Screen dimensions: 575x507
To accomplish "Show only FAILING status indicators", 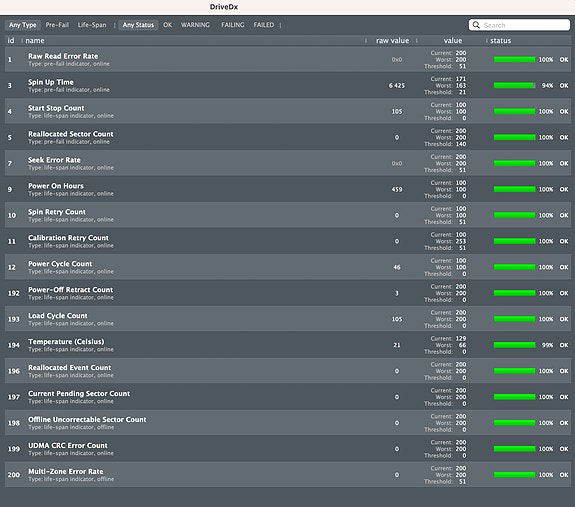I will point(233,25).
